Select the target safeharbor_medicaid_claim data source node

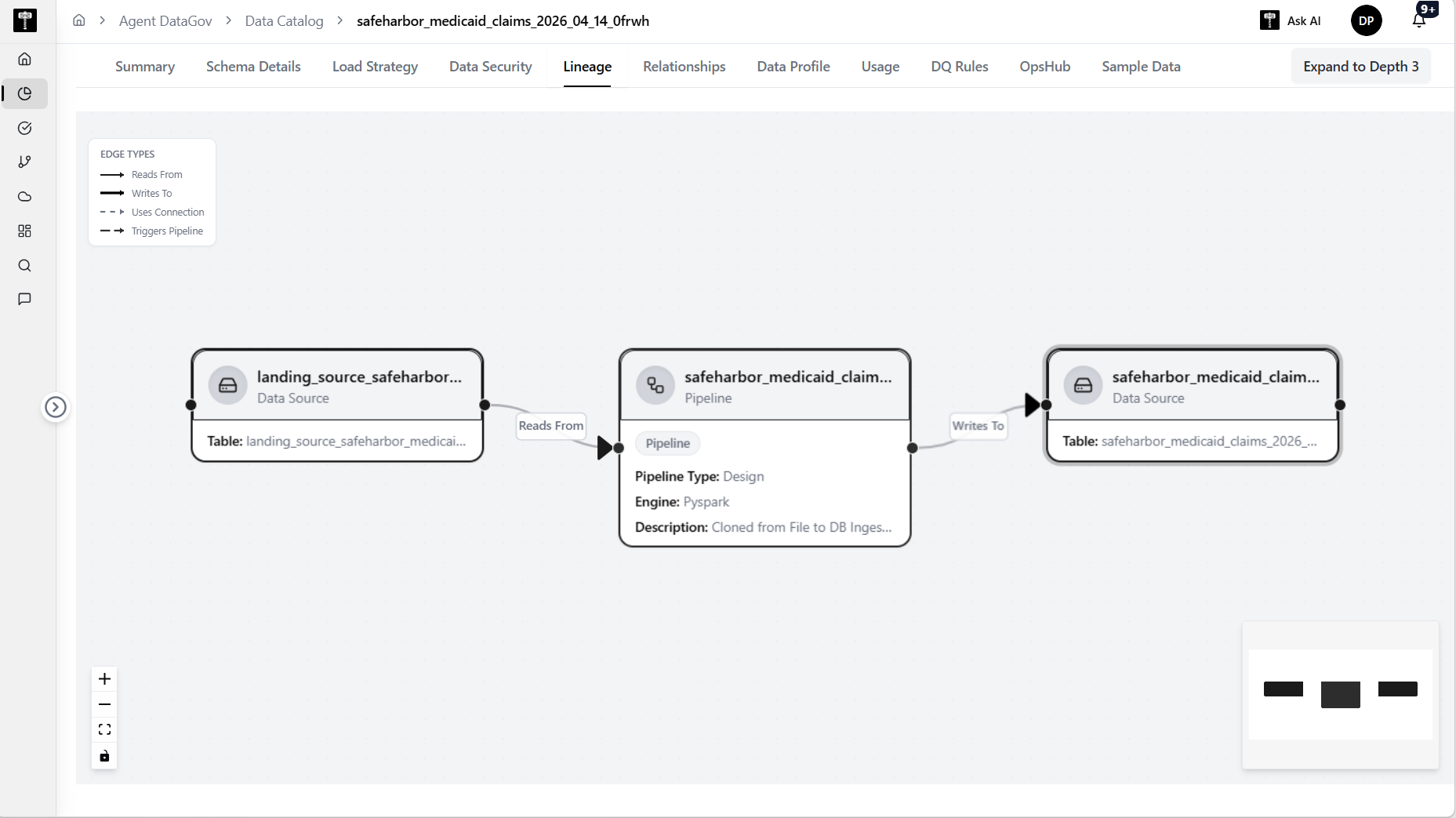[1193, 405]
